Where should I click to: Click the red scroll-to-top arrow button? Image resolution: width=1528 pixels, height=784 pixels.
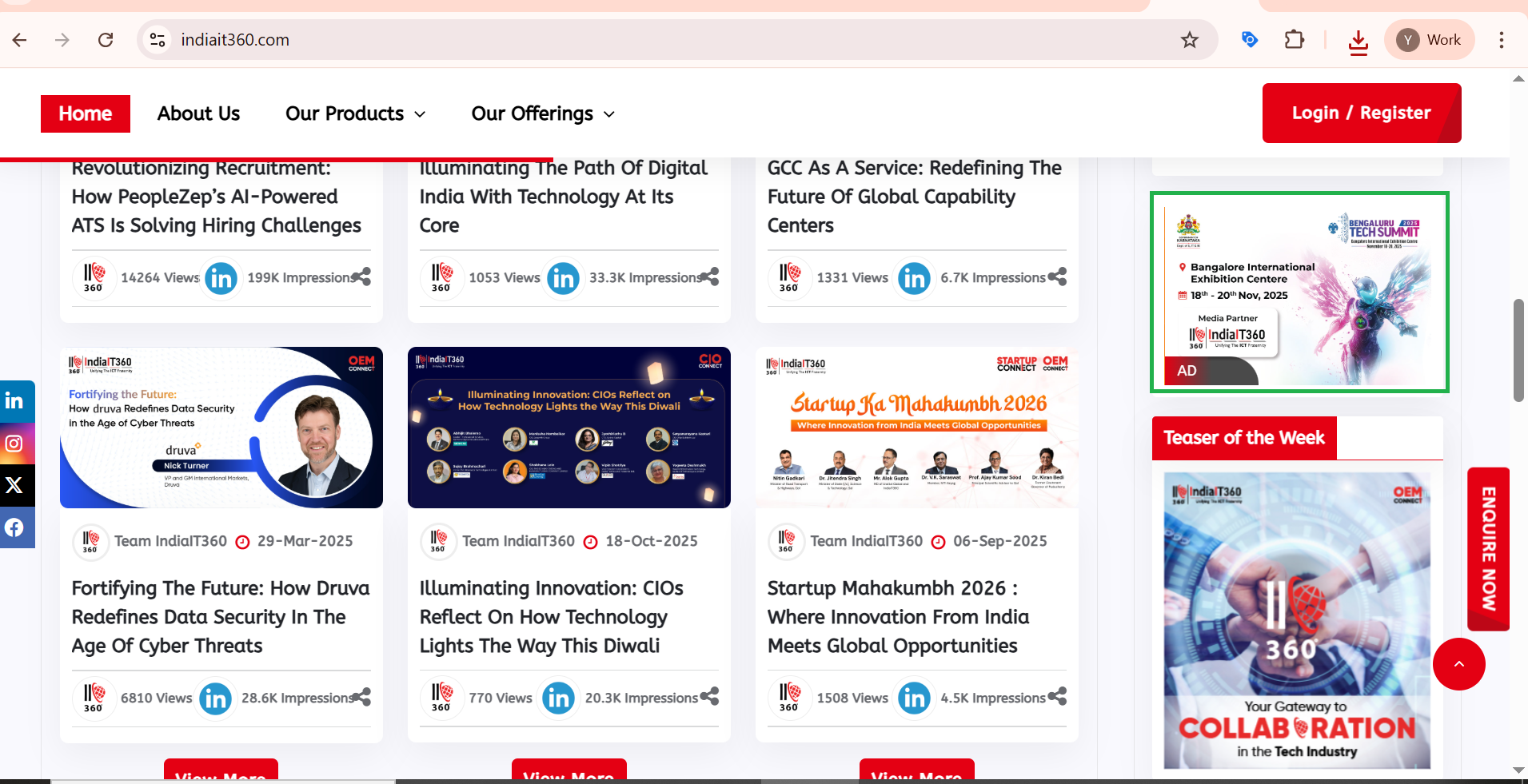point(1458,664)
